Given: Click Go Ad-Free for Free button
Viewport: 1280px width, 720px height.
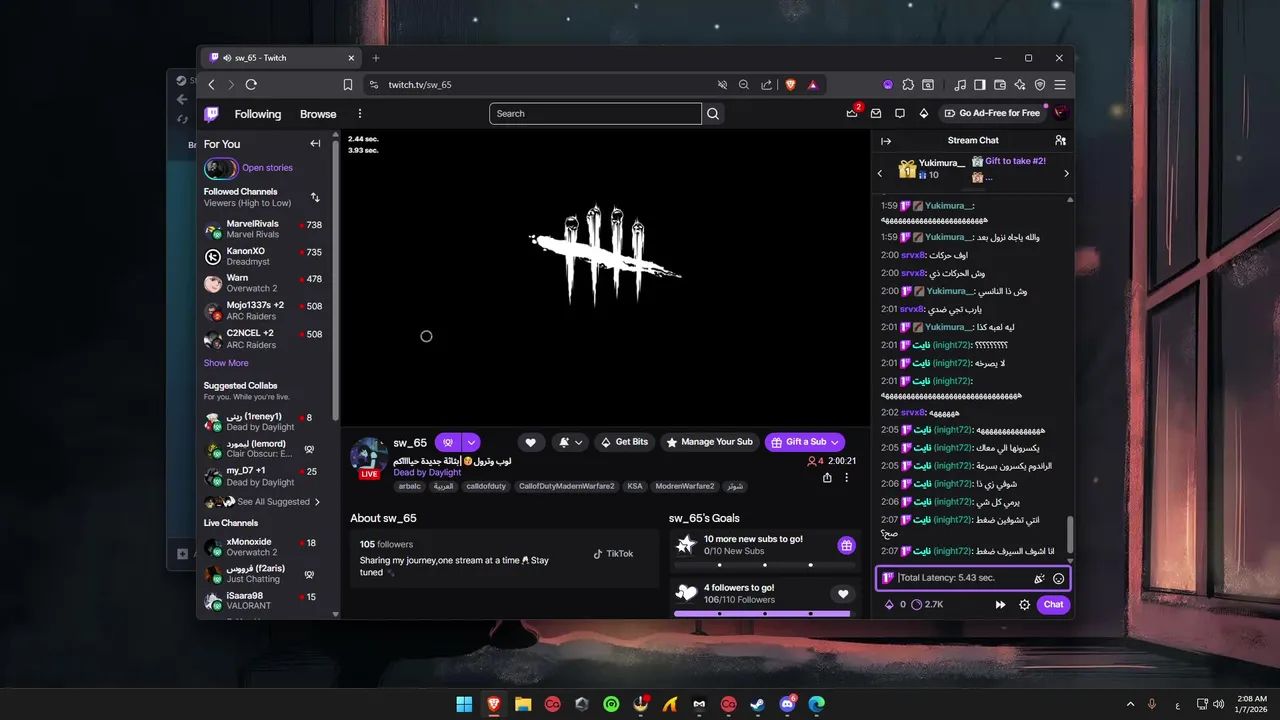Looking at the screenshot, I should pyautogui.click(x=992, y=113).
